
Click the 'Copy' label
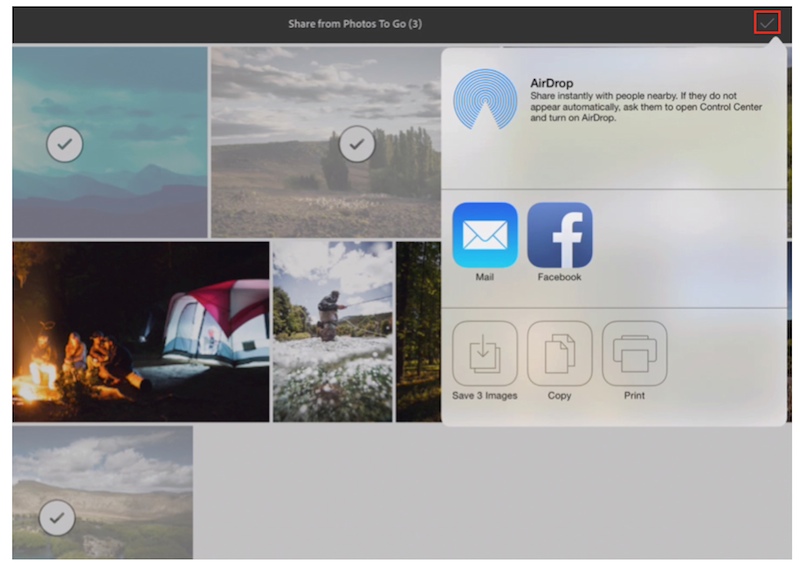tap(559, 395)
